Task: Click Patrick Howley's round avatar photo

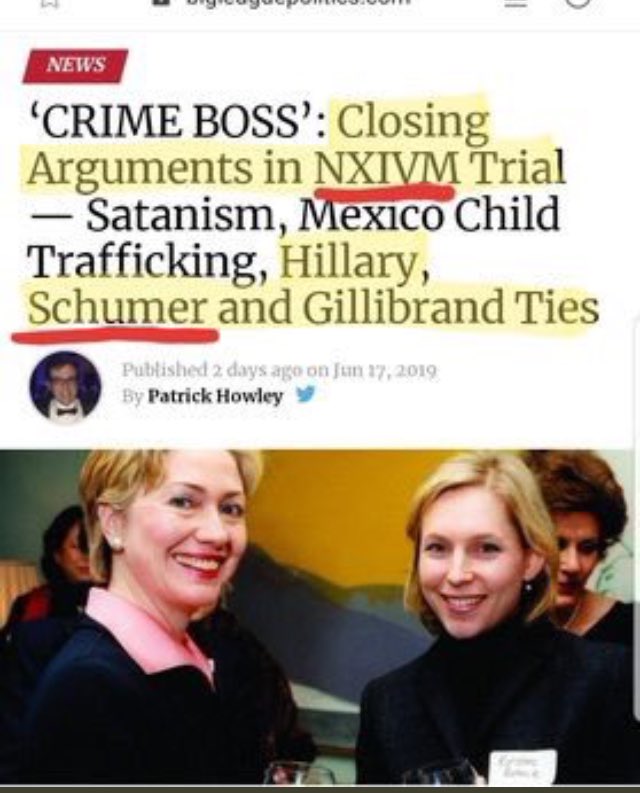Action: 65,386
